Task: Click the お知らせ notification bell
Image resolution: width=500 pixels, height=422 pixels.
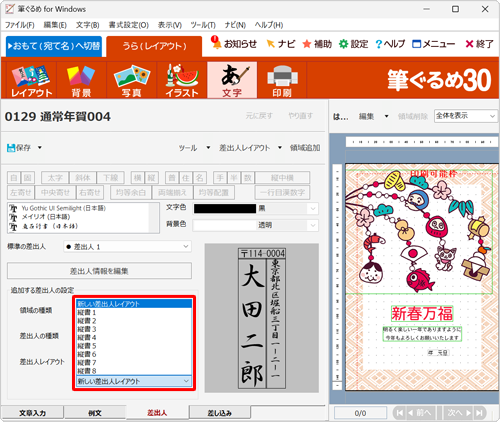Action: [x=216, y=43]
